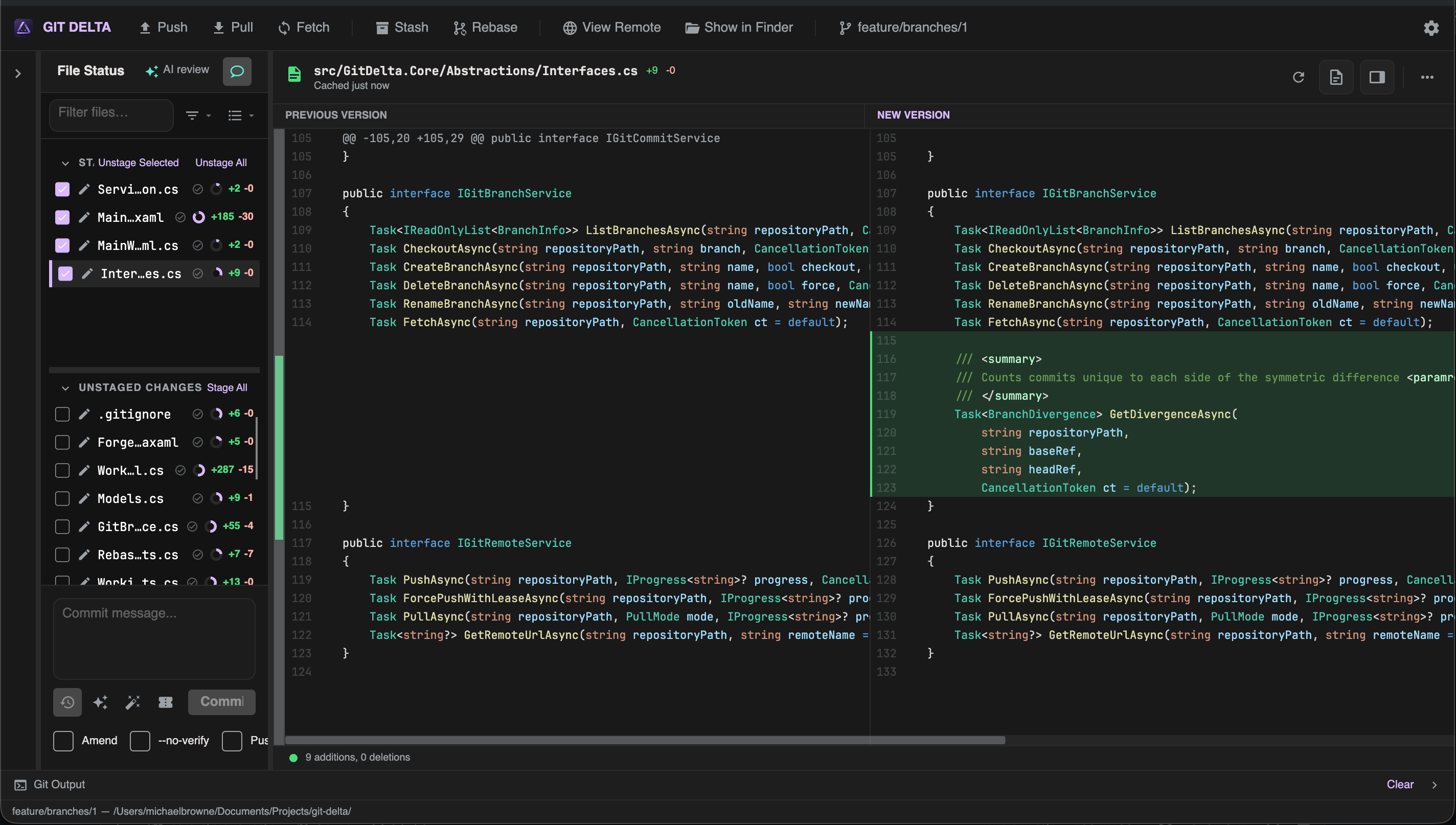Click the check-circle icon for Rebas…ts.cs
The height and width of the screenshot is (825, 1456).
point(198,555)
